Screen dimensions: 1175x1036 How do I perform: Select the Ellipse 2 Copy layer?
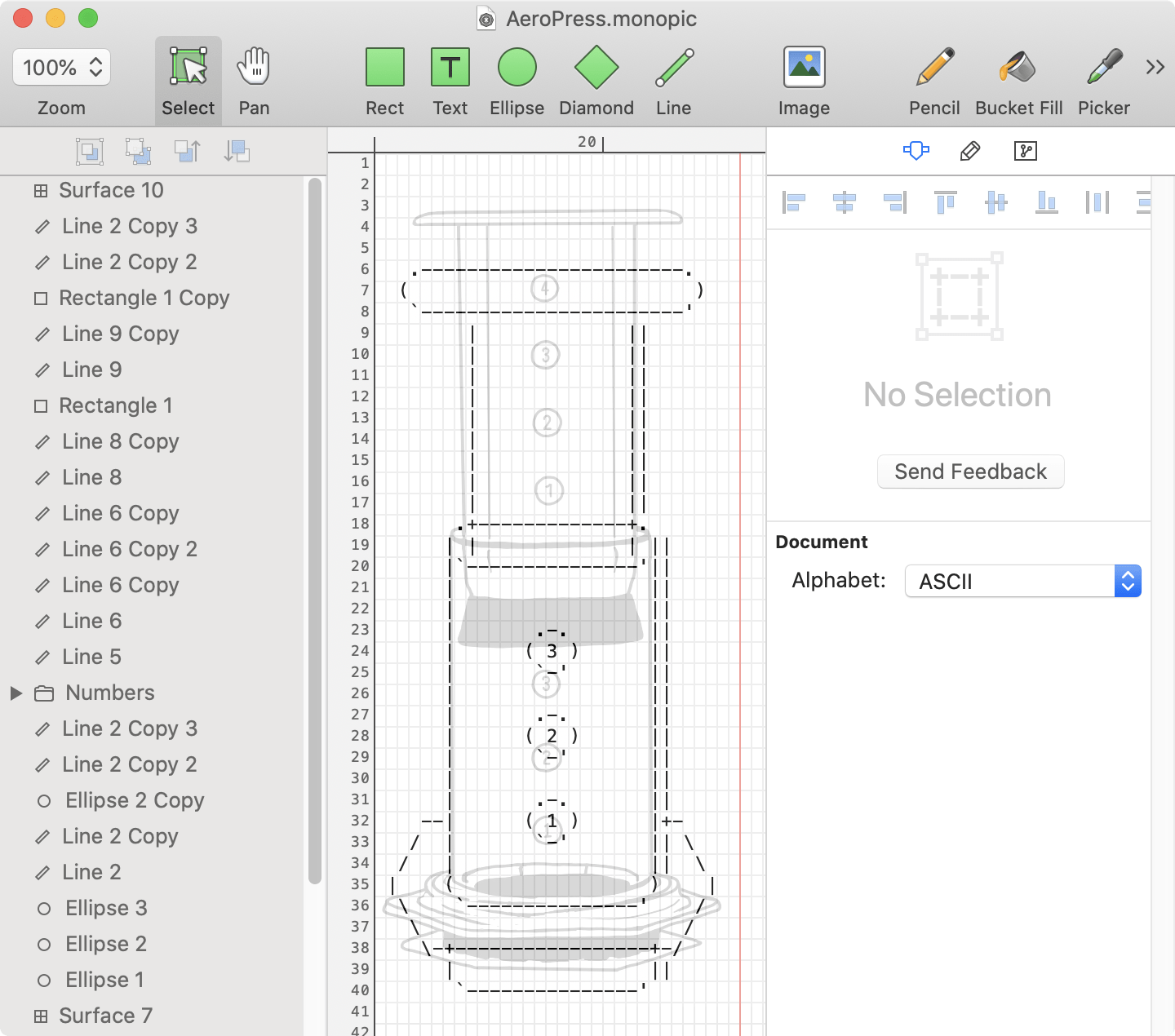coord(153,800)
